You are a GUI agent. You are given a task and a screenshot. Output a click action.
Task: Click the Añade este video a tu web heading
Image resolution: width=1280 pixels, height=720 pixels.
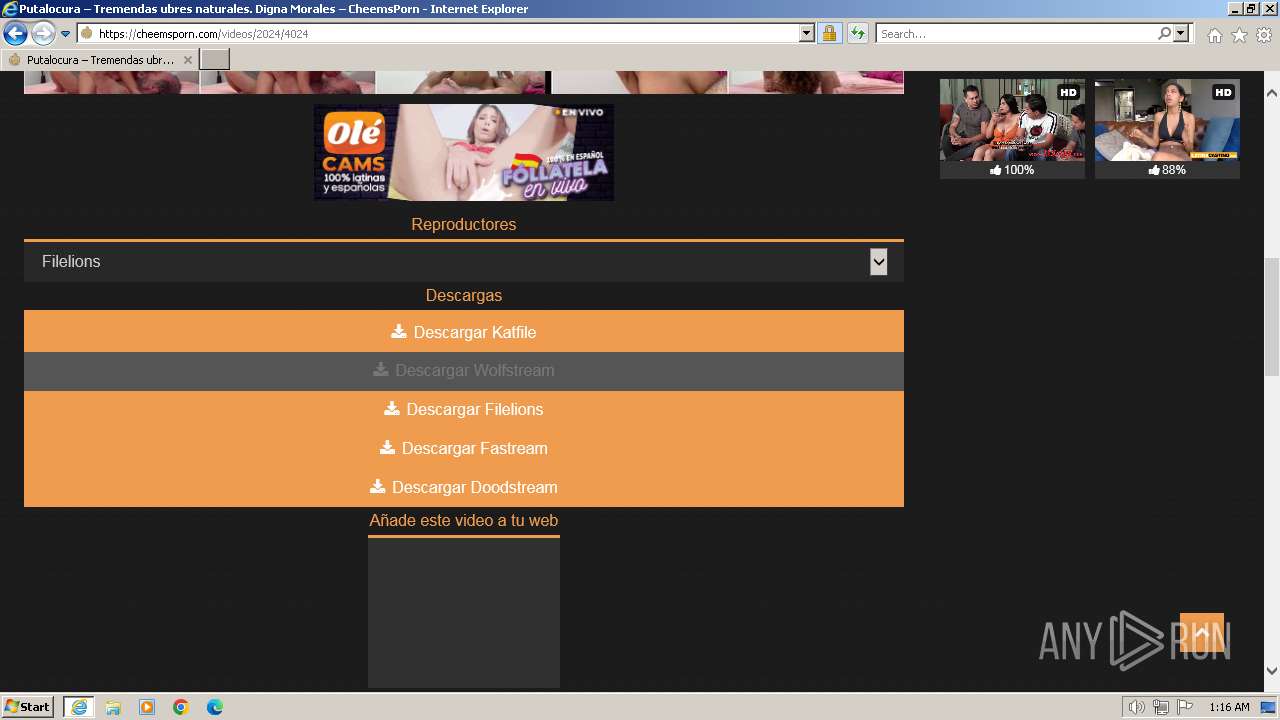(x=464, y=520)
